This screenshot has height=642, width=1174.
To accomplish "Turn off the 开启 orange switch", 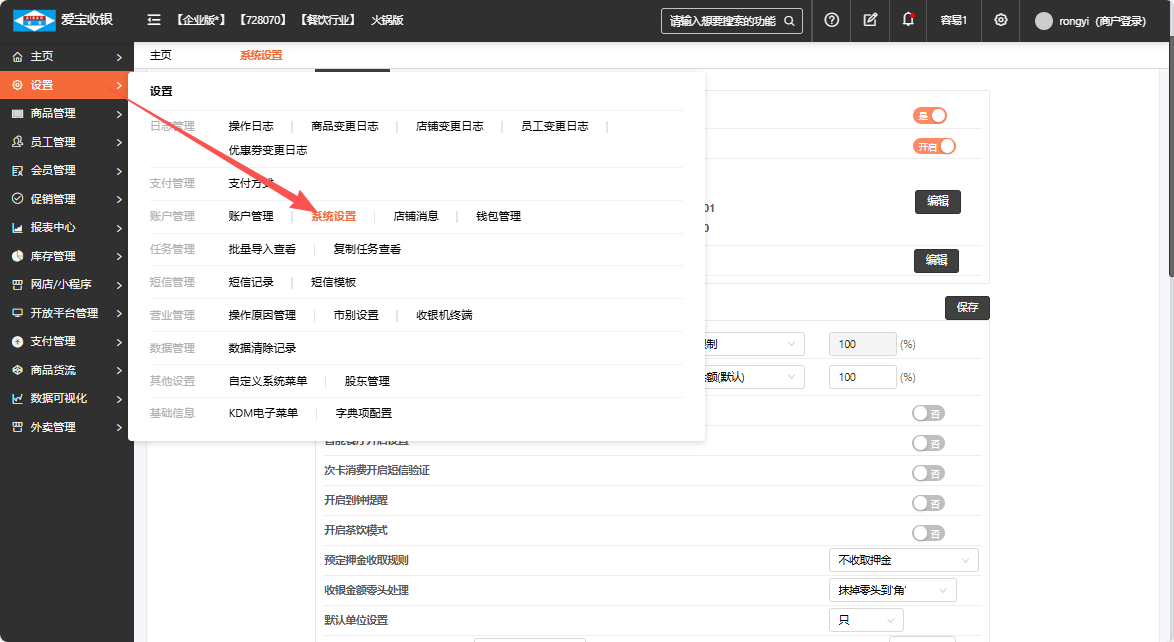I will [934, 147].
